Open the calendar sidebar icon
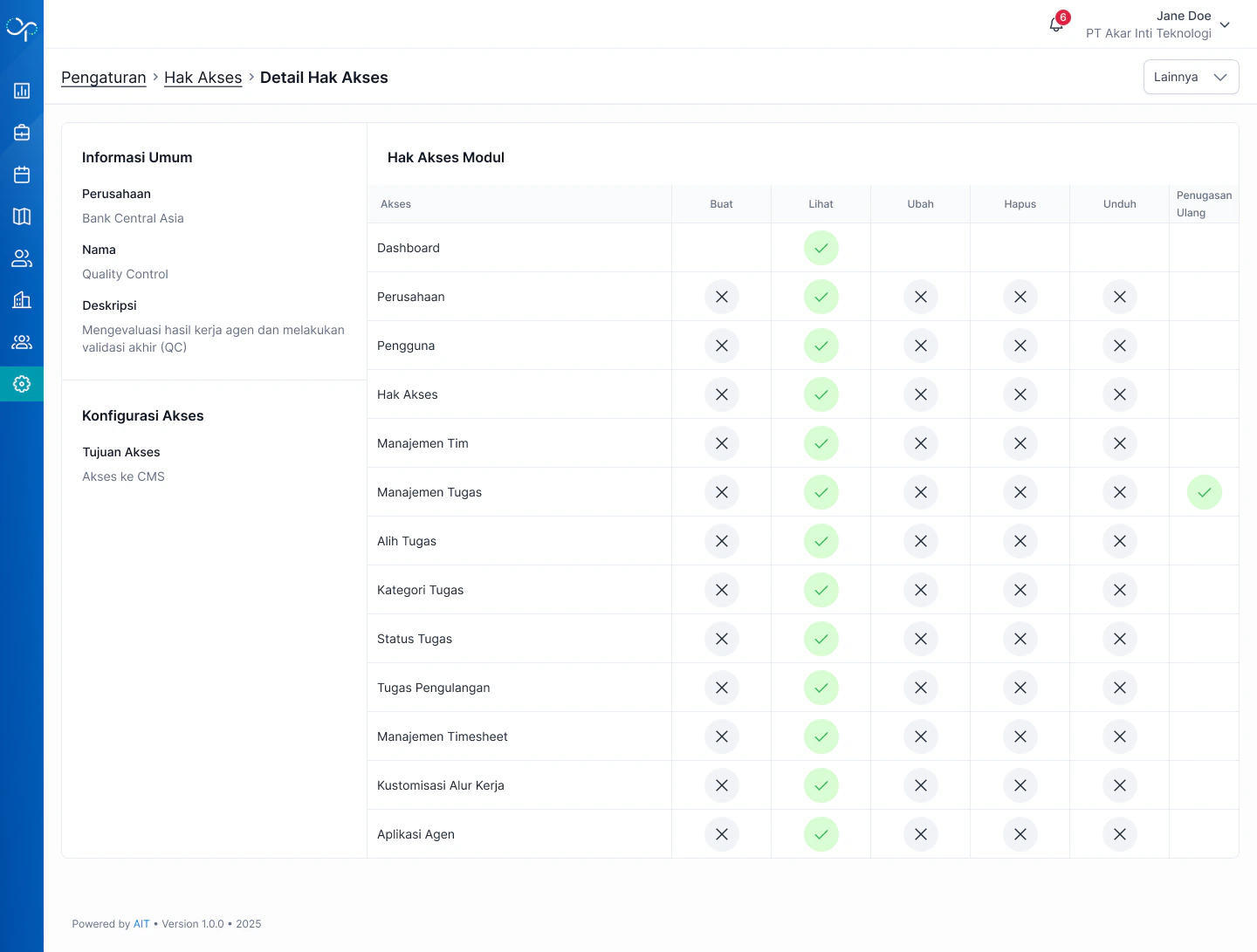The width and height of the screenshot is (1257, 952). coord(22,175)
